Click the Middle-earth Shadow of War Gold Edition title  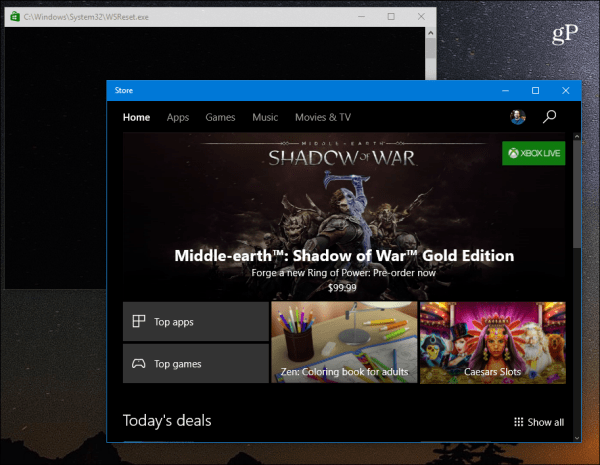(344, 256)
